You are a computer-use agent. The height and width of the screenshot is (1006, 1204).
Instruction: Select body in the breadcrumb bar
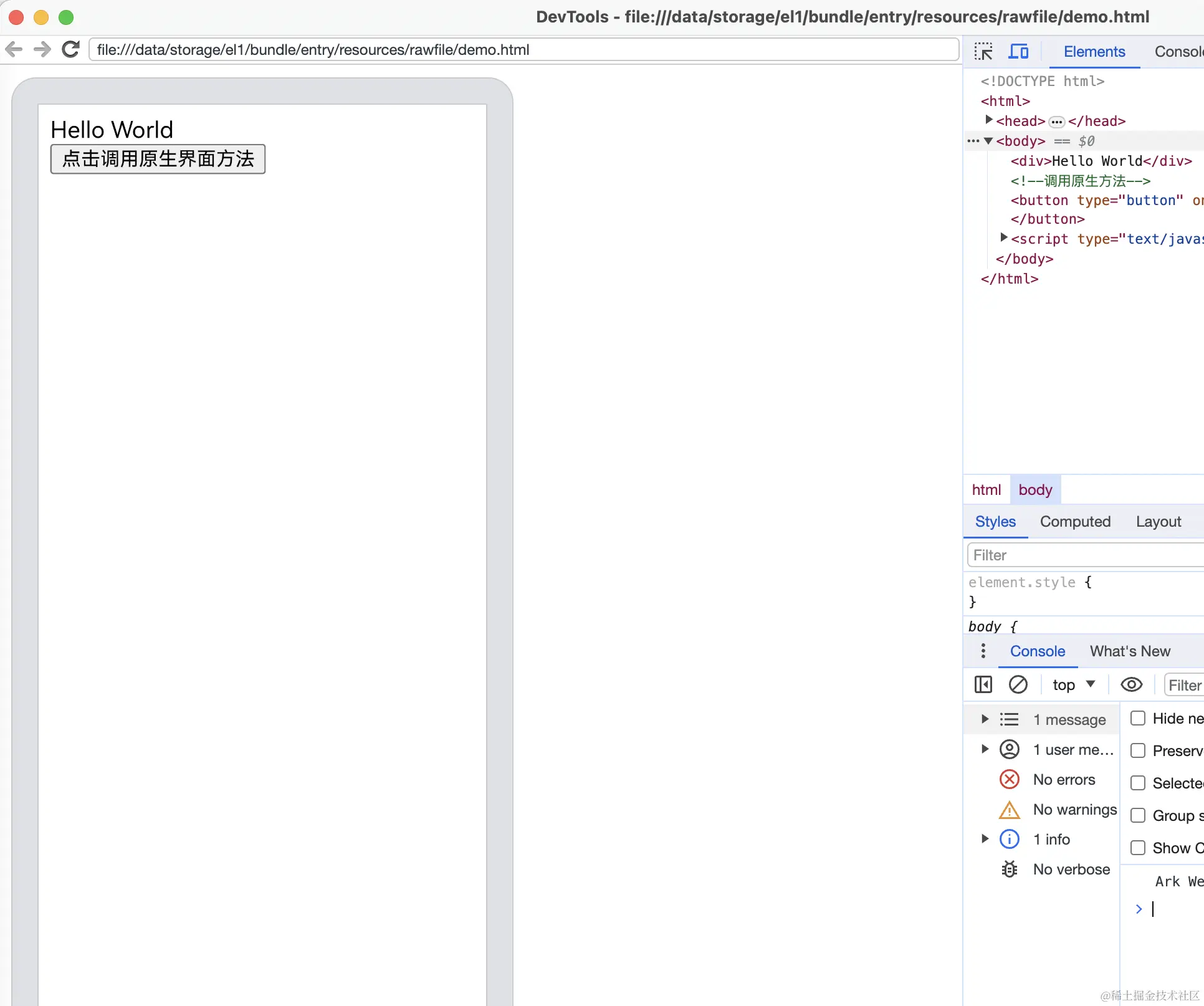(1035, 489)
